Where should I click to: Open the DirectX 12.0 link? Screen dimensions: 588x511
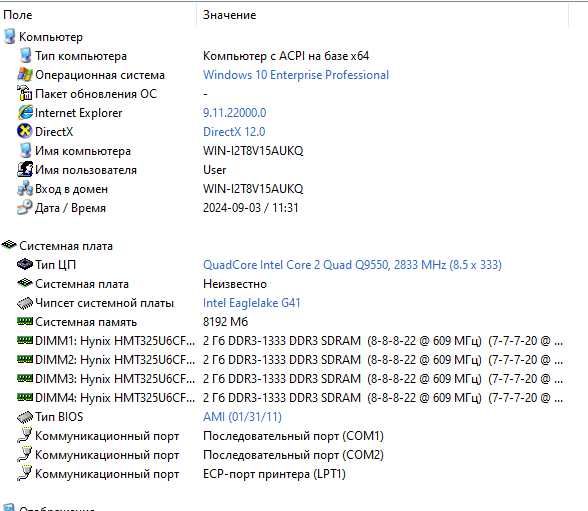point(234,132)
